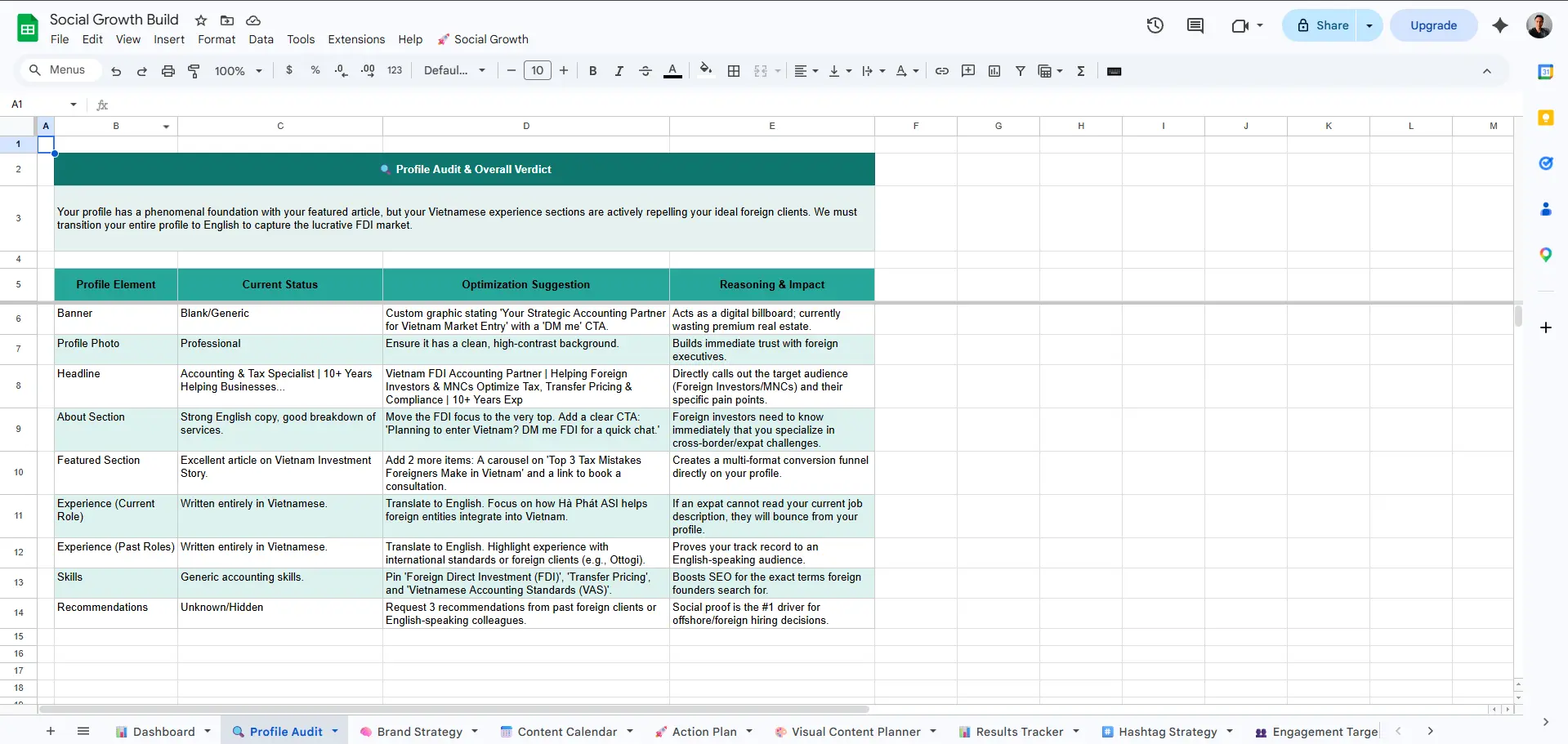Check the cloud save status

pyautogui.click(x=253, y=20)
